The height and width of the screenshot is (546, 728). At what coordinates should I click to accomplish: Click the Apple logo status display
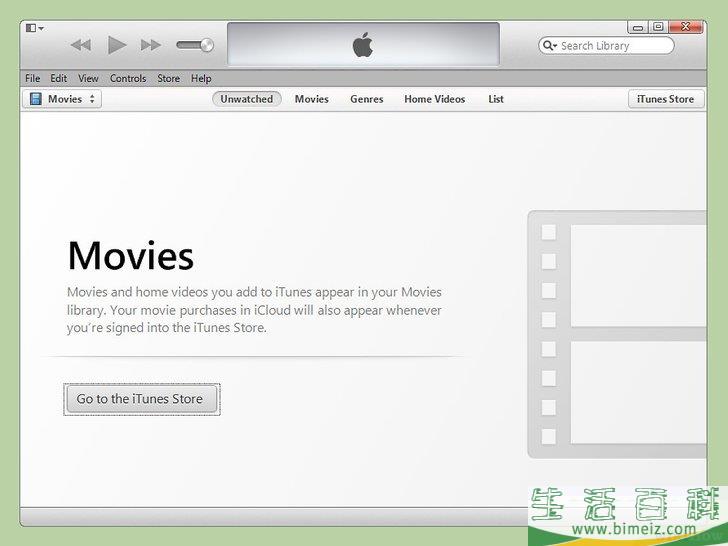pyautogui.click(x=363, y=45)
